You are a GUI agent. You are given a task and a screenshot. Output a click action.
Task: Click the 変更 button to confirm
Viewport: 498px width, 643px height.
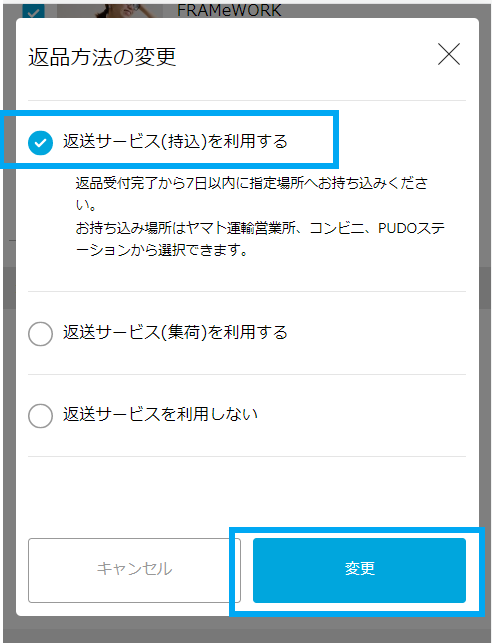(359, 570)
